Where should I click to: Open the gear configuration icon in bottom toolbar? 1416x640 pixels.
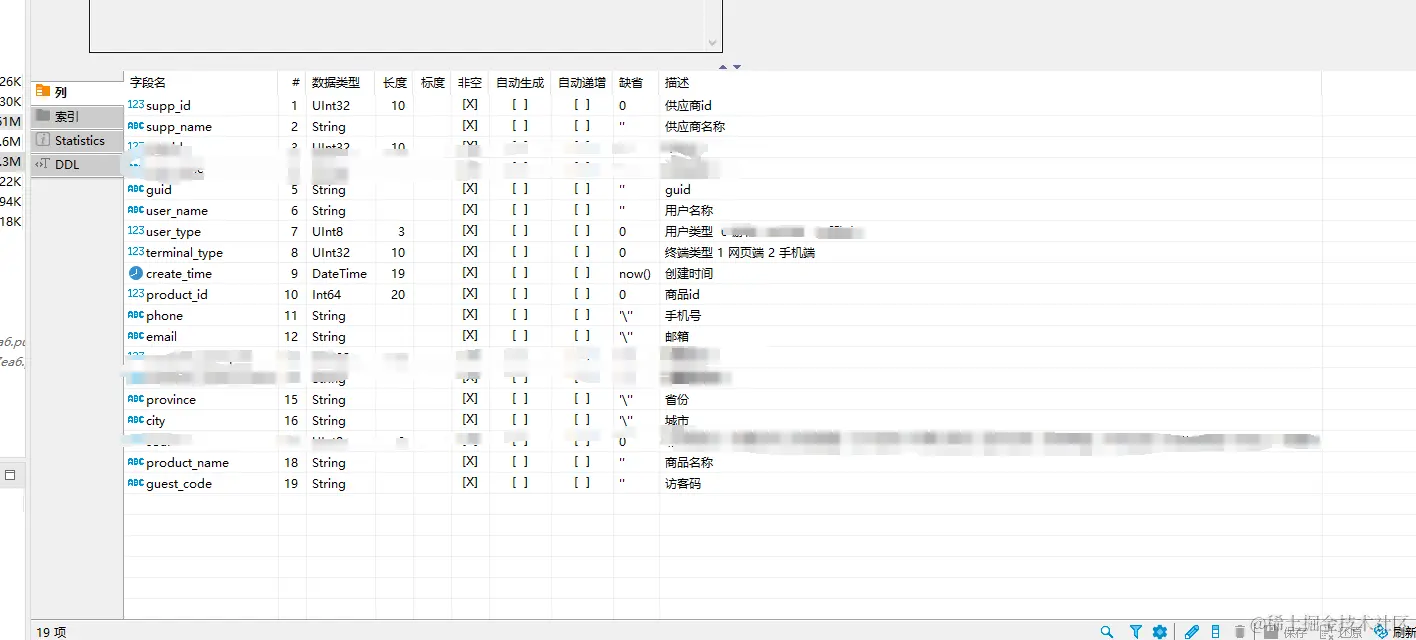pyautogui.click(x=1160, y=632)
